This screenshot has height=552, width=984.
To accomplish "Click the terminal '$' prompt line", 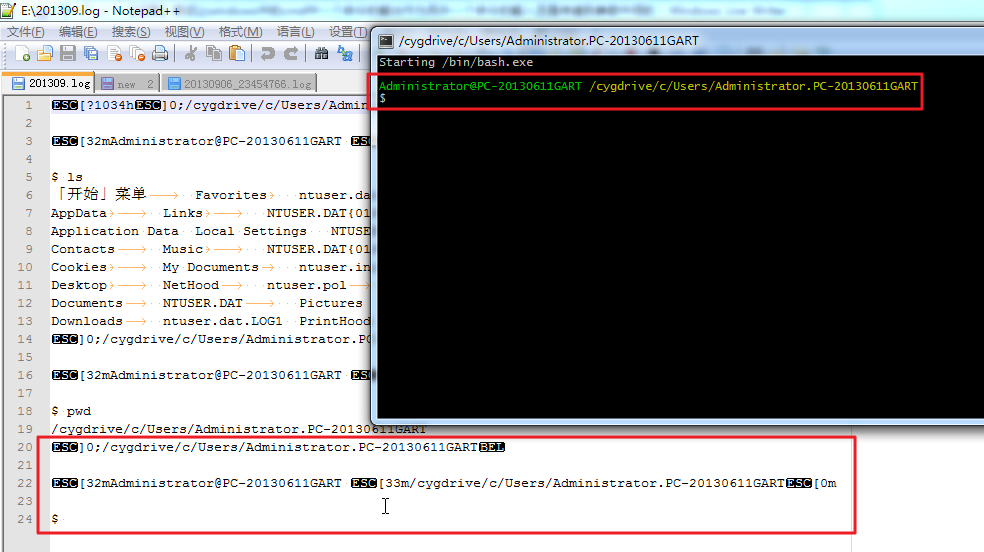I will click(382, 98).
